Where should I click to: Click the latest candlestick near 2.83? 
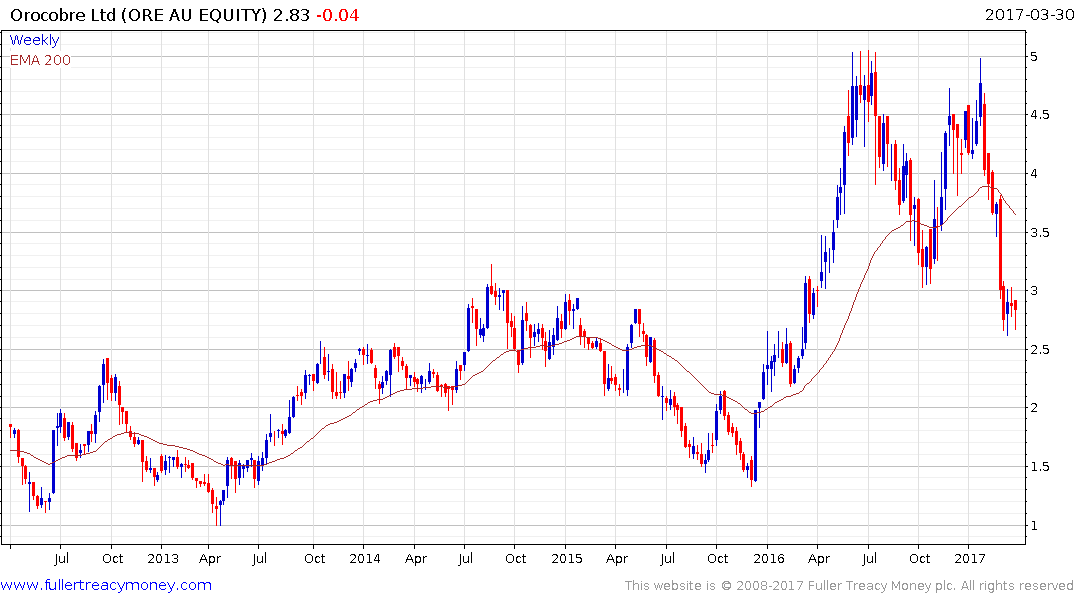point(1015,307)
